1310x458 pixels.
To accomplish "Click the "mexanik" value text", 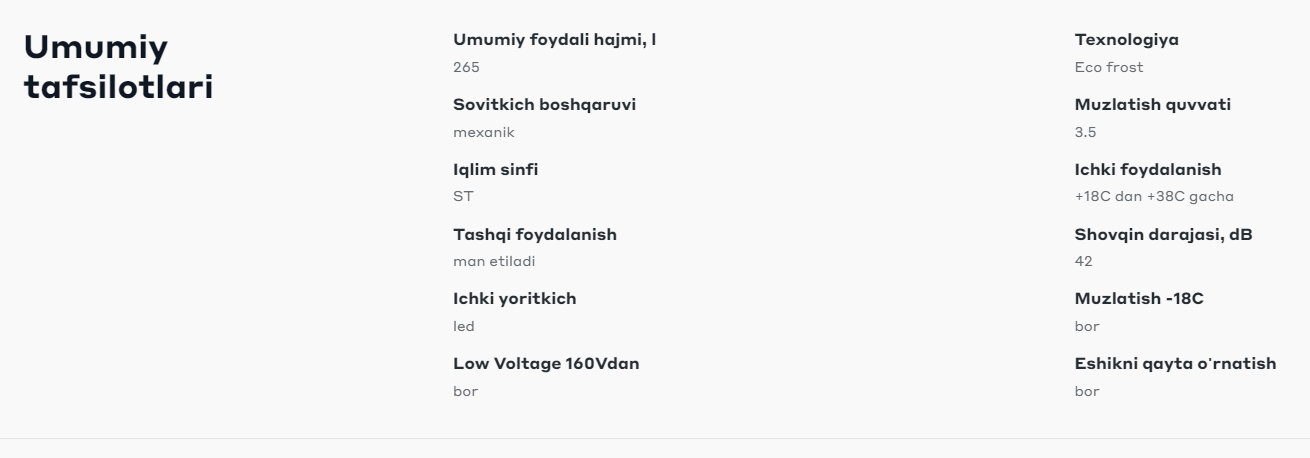I will 484,132.
